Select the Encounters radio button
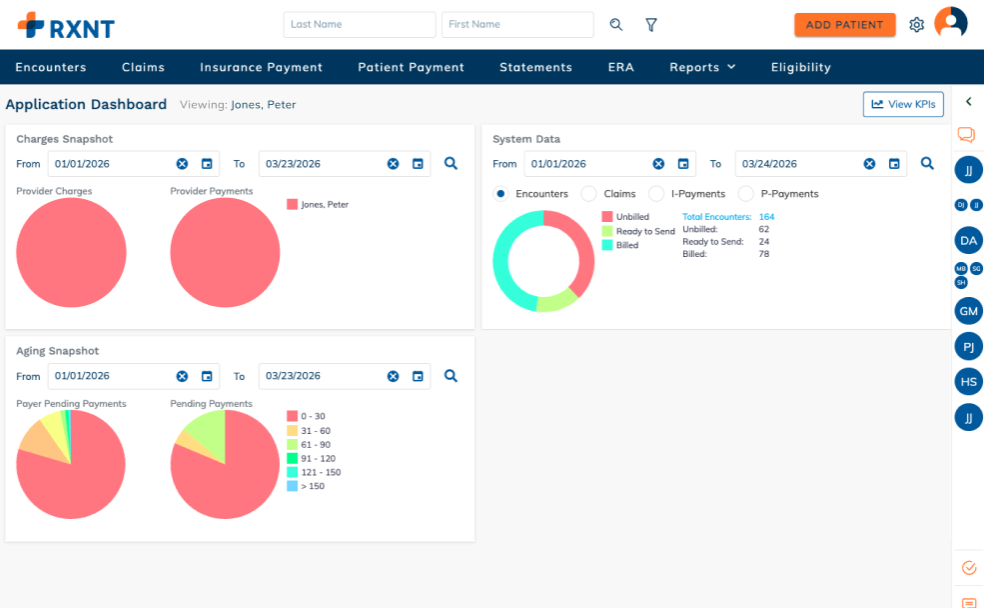 (x=501, y=194)
